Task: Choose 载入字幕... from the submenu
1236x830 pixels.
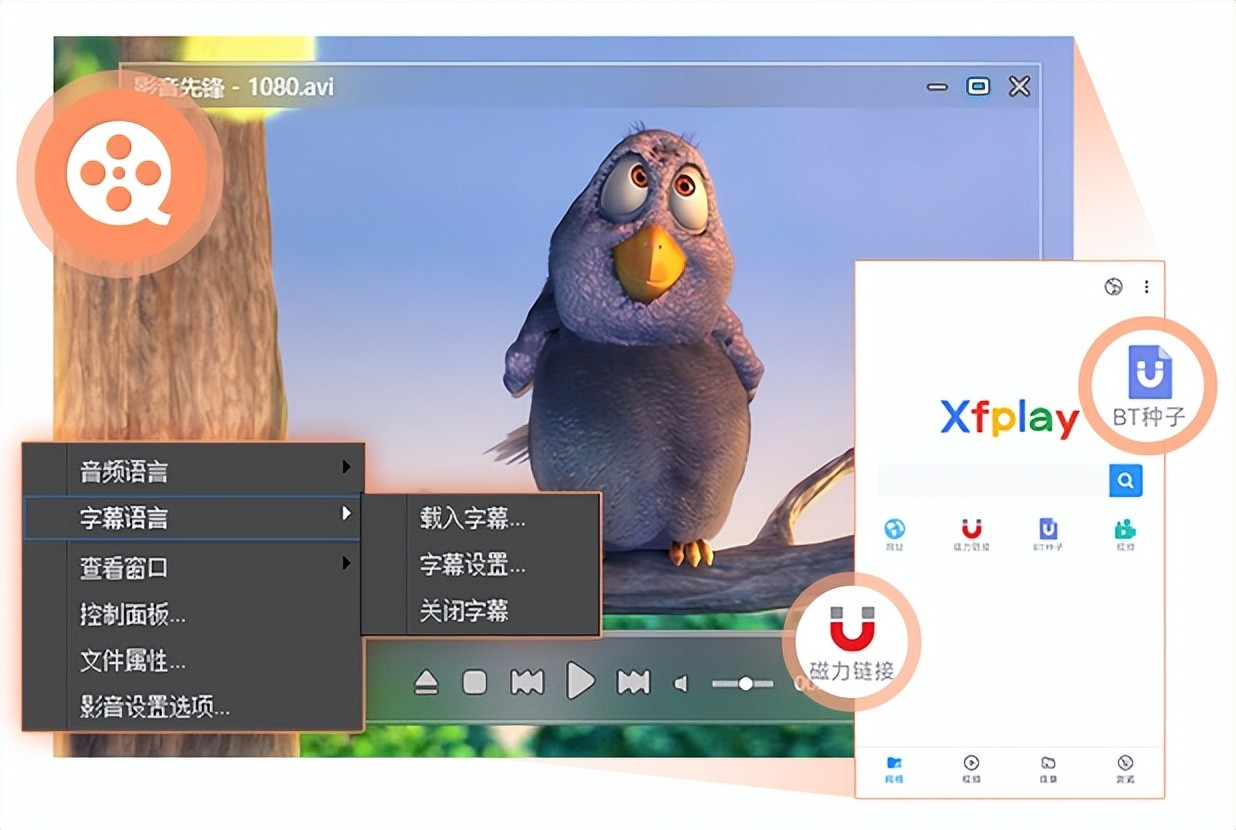Action: pos(472,518)
